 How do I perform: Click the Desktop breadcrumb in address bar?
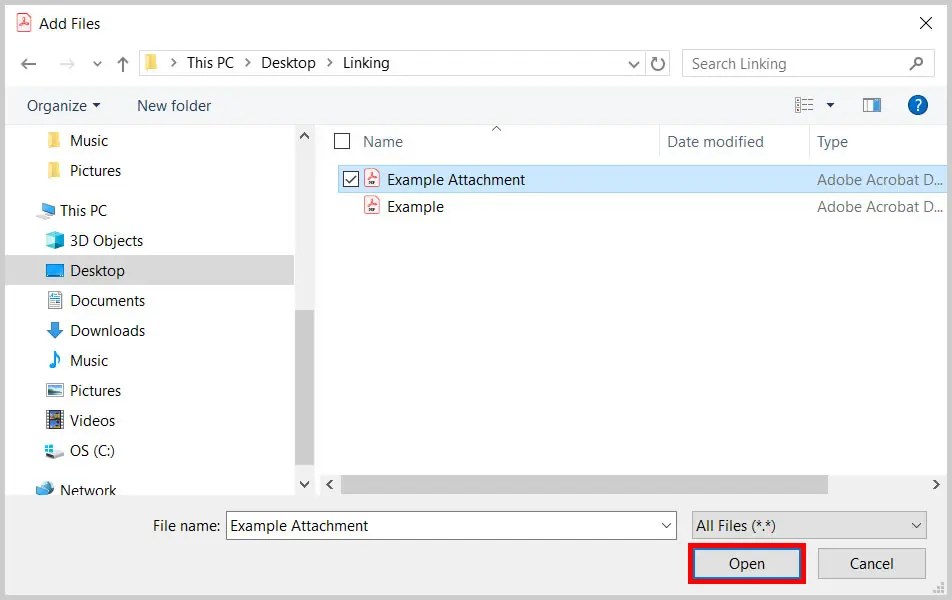coord(288,63)
